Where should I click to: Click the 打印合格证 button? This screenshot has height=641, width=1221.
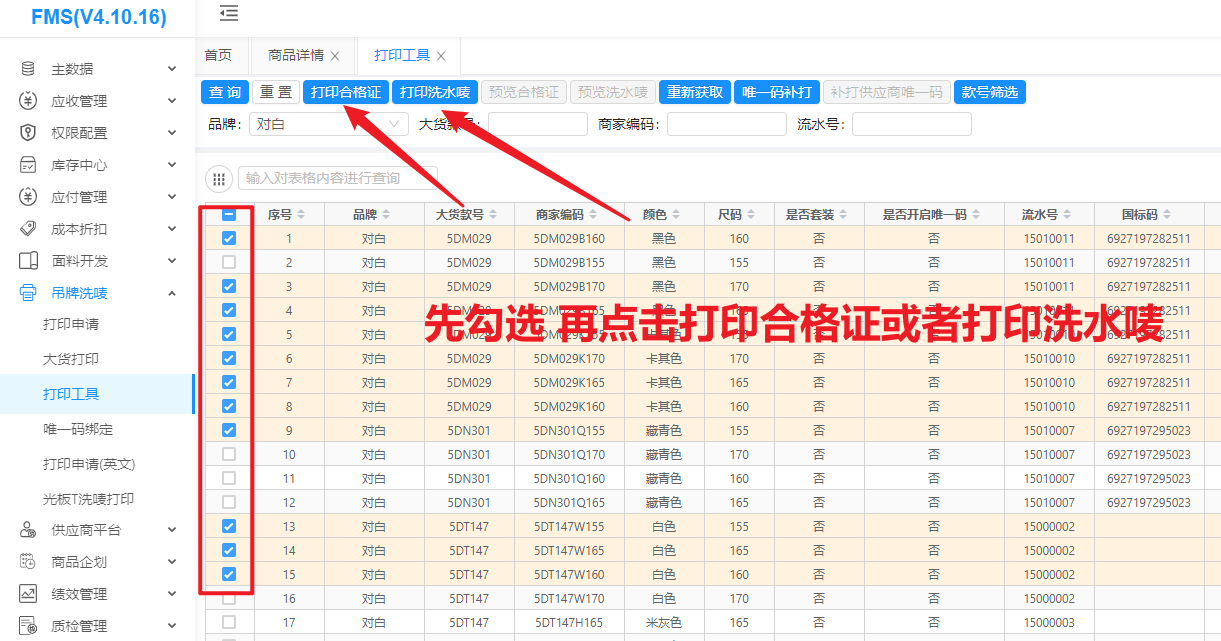(x=345, y=92)
